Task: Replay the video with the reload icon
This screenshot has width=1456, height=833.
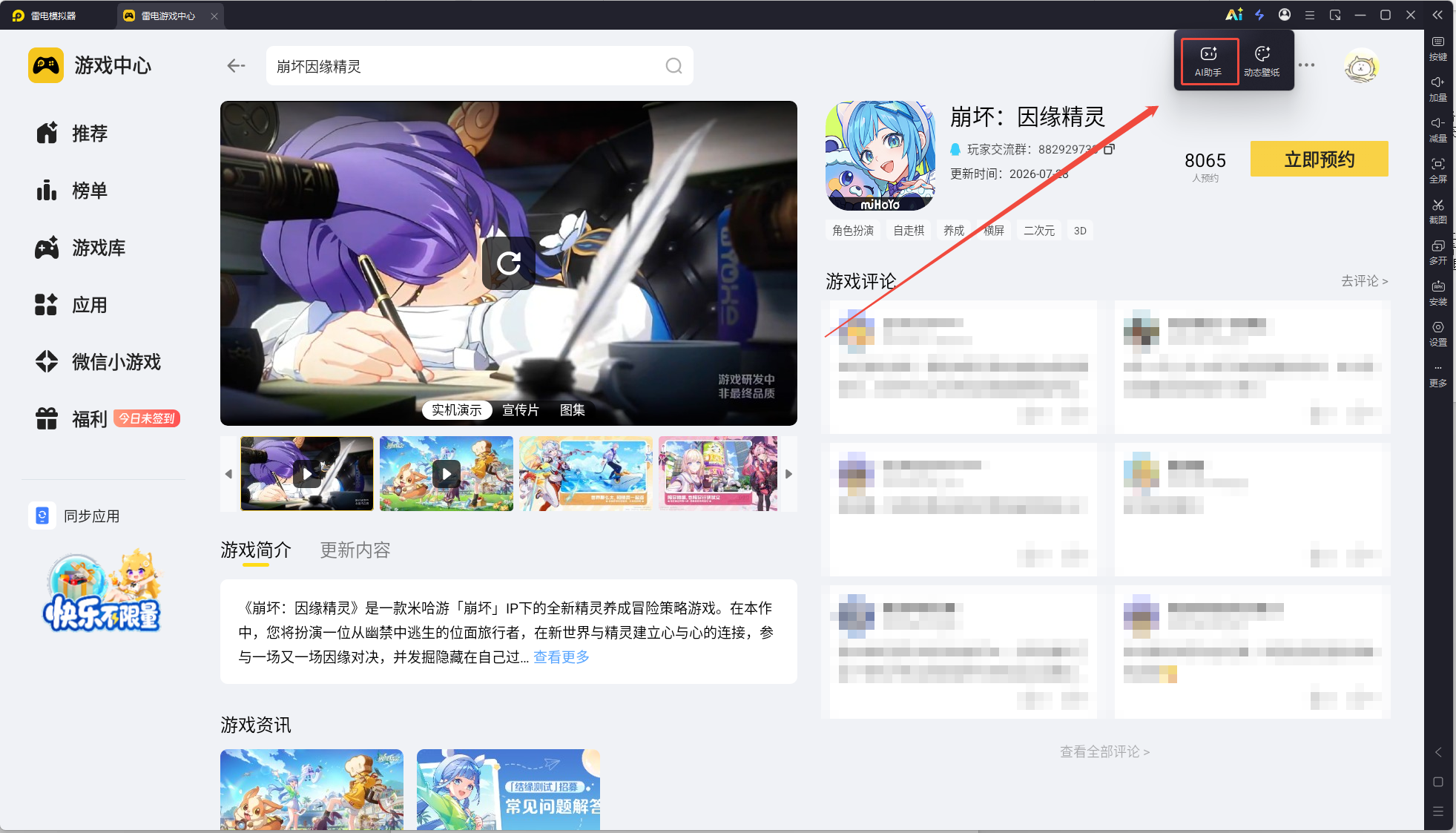Action: coord(509,263)
